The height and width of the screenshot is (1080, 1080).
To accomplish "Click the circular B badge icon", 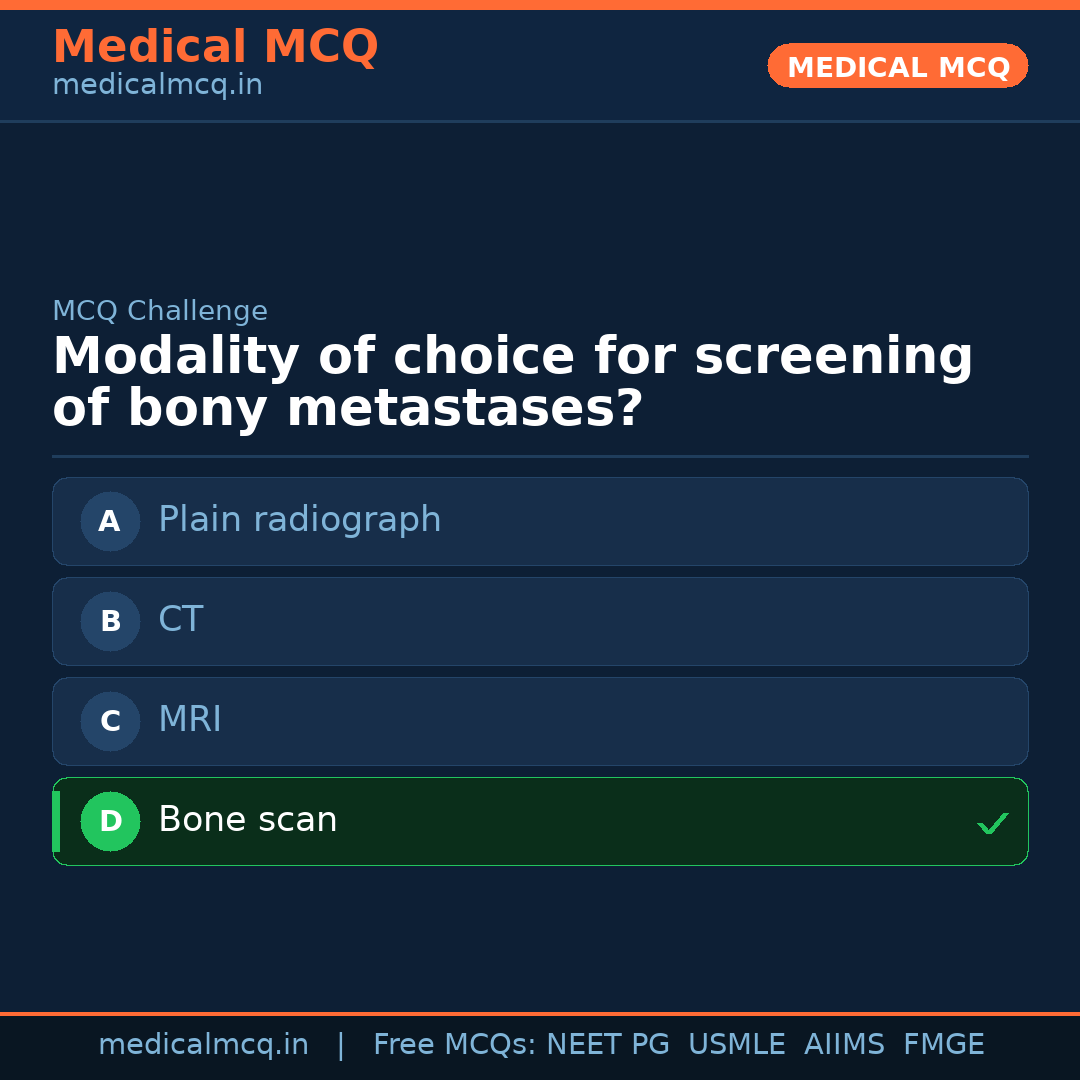I will 110,621.
